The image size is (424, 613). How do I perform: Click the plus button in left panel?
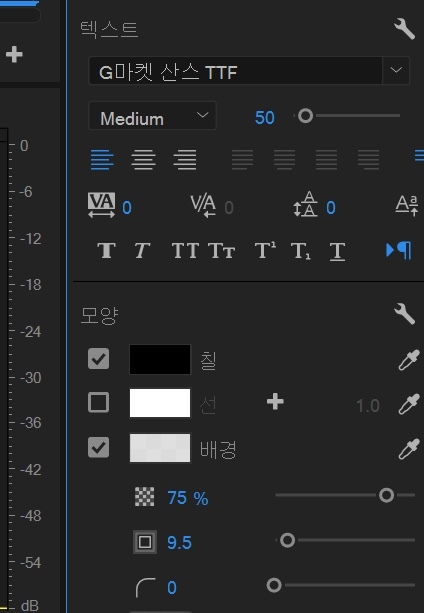click(14, 54)
